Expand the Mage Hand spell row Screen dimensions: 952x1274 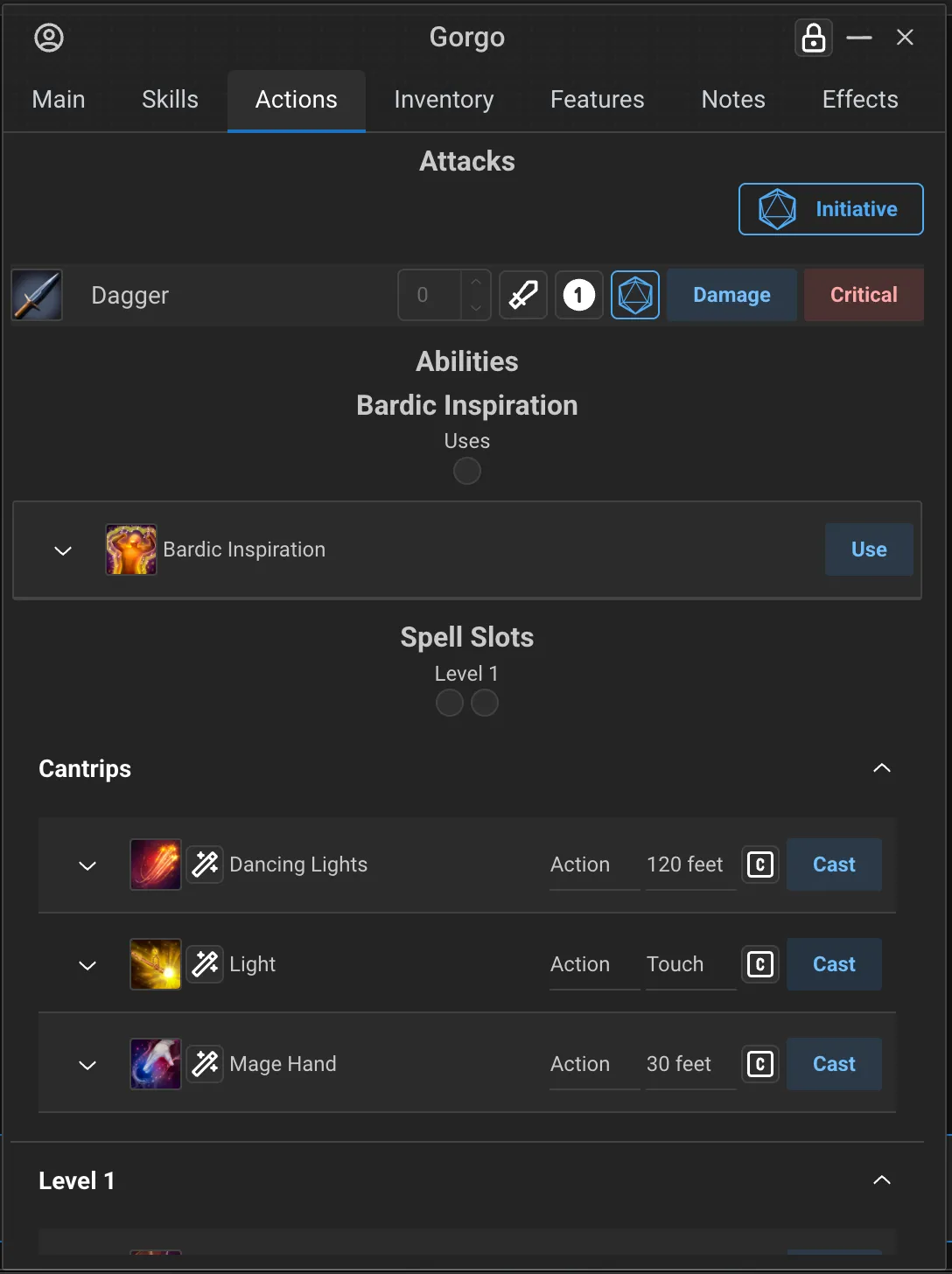[87, 1065]
